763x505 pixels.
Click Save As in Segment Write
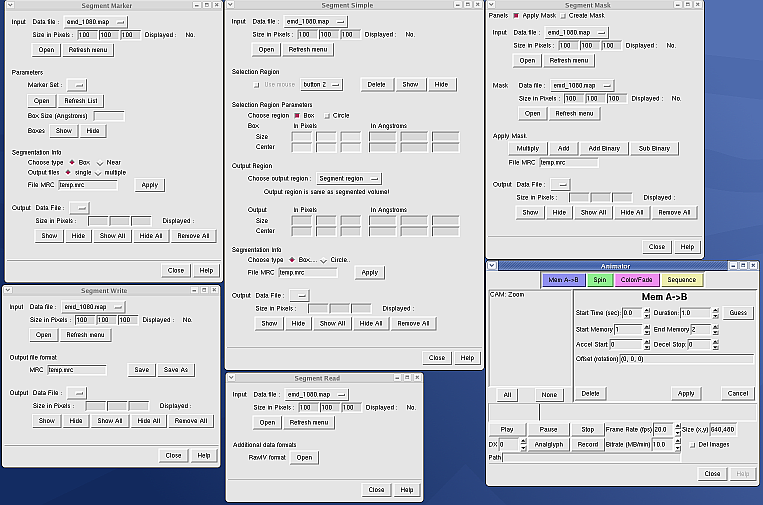point(175,370)
